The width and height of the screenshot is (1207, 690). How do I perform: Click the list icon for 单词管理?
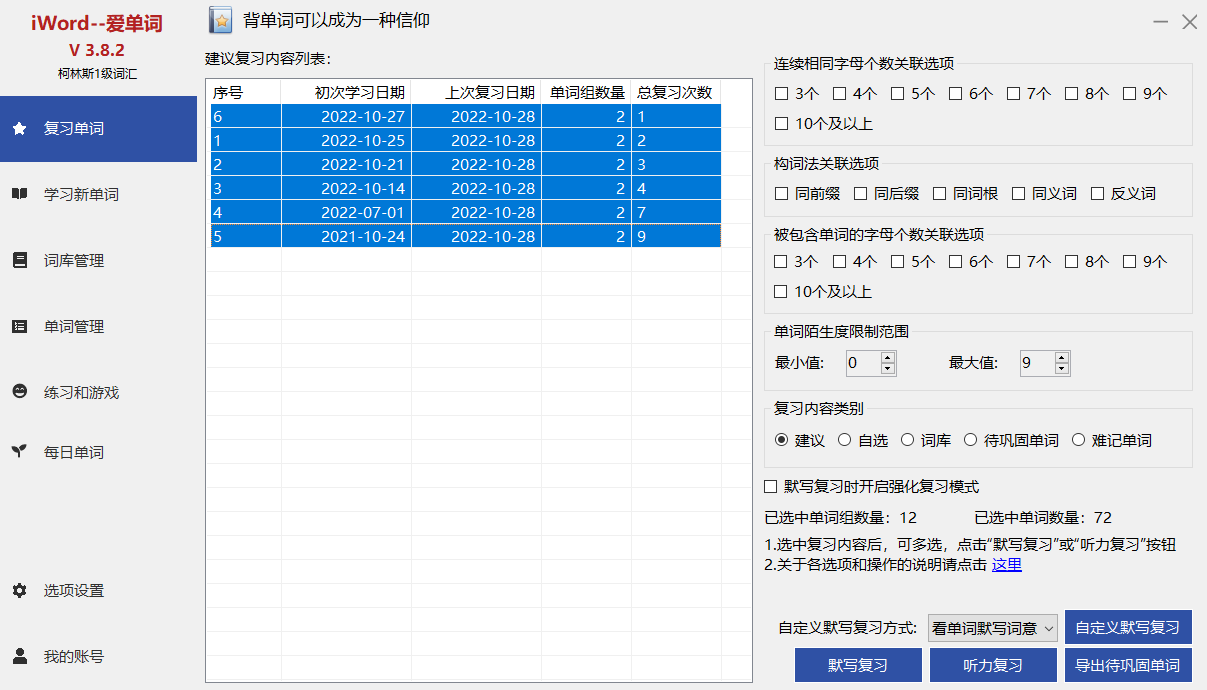pyautogui.click(x=19, y=327)
